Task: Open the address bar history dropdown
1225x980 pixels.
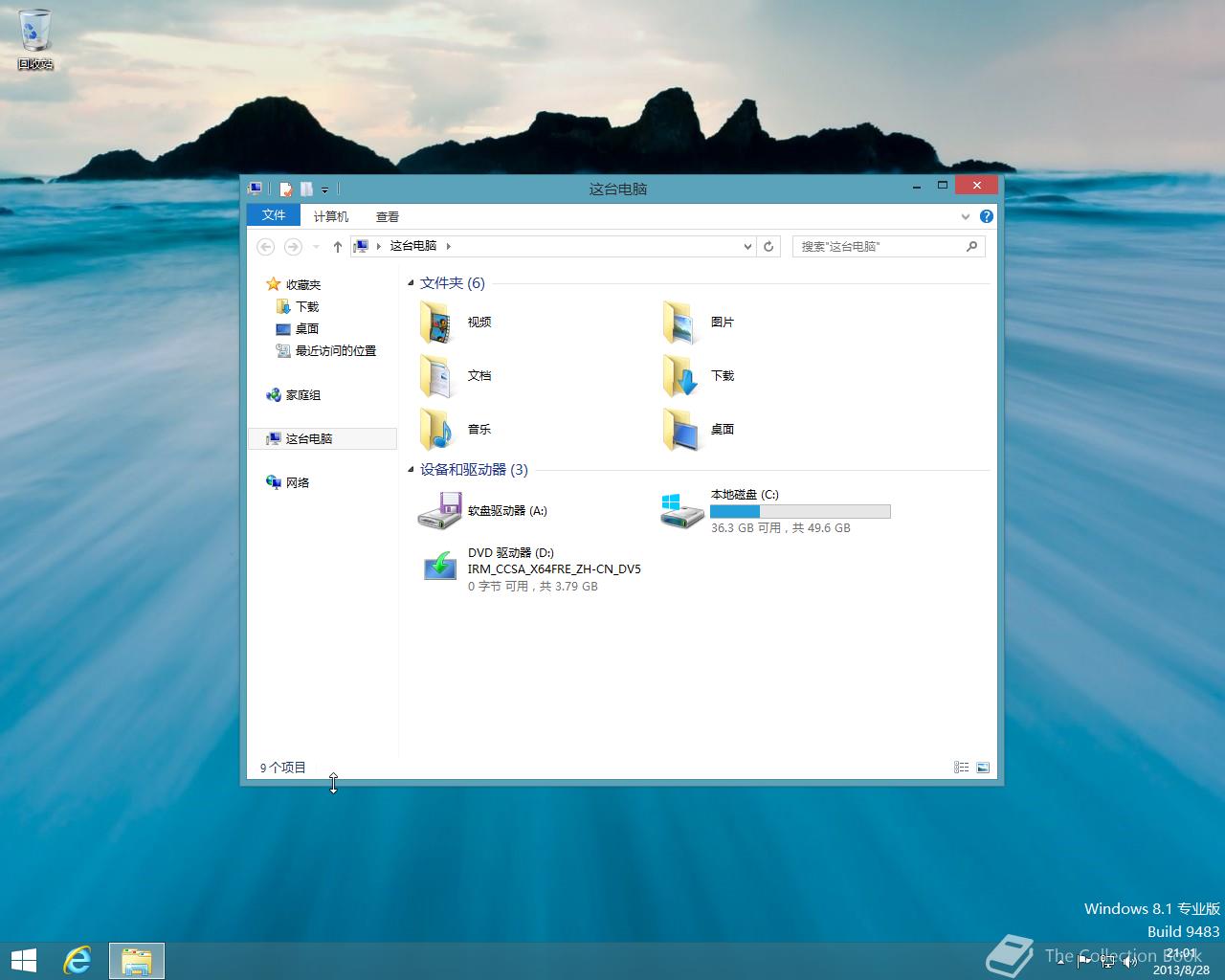Action: (747, 247)
